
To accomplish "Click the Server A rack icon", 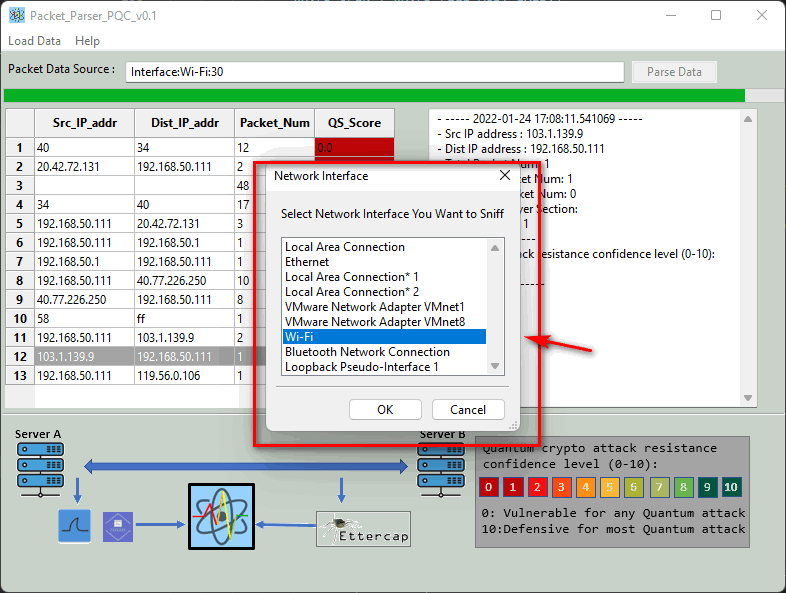I will 40,470.
